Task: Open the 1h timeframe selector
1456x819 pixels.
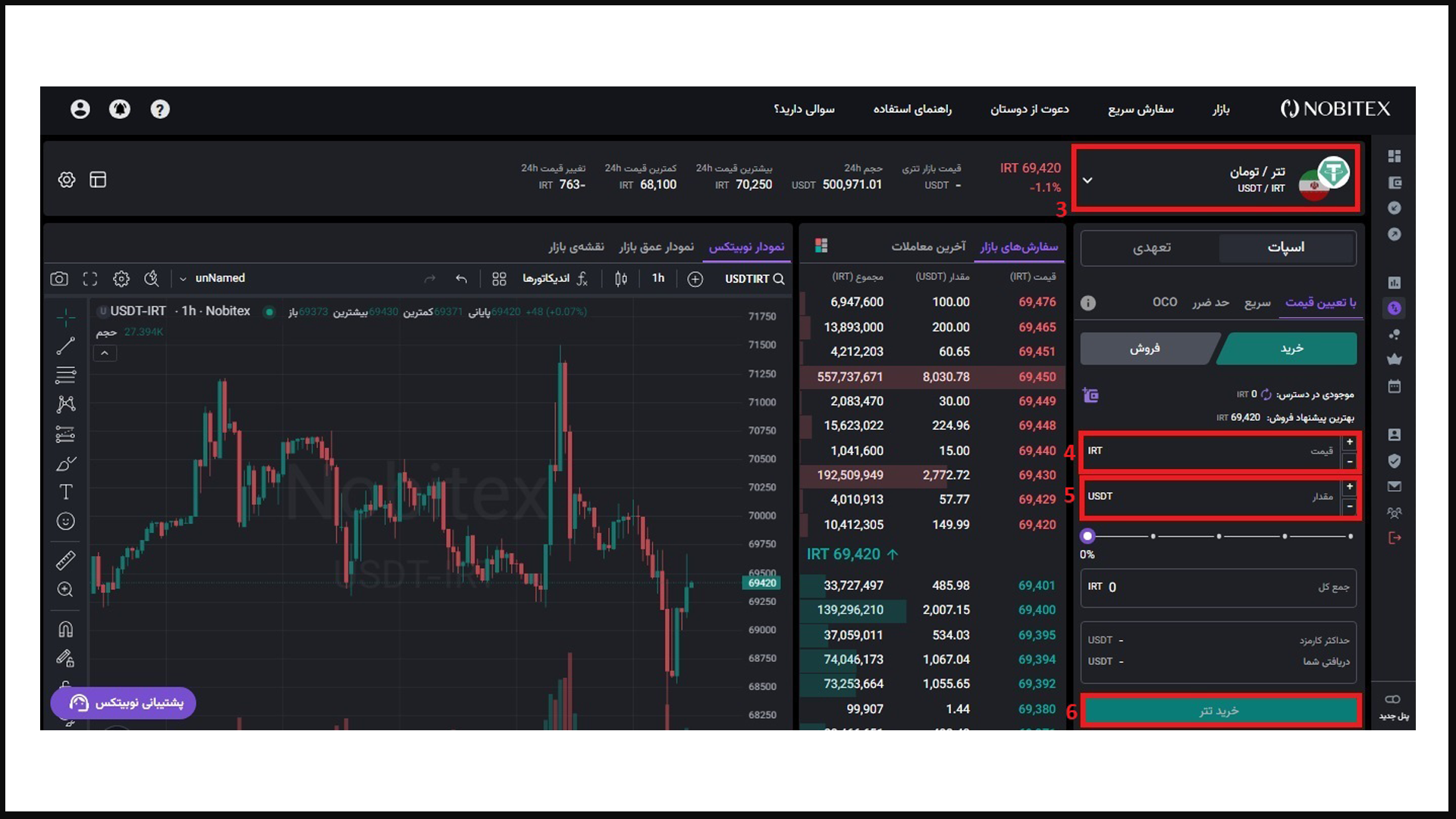Action: coord(658,279)
